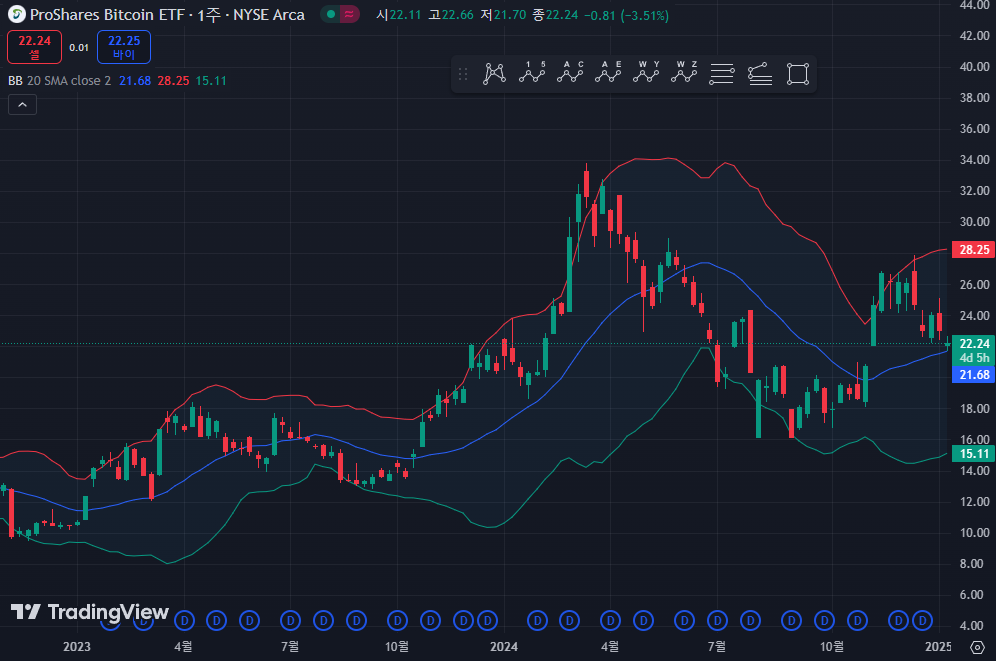Click the rightmost dividend D marker
This screenshot has height=661, width=996.
pos(922,620)
